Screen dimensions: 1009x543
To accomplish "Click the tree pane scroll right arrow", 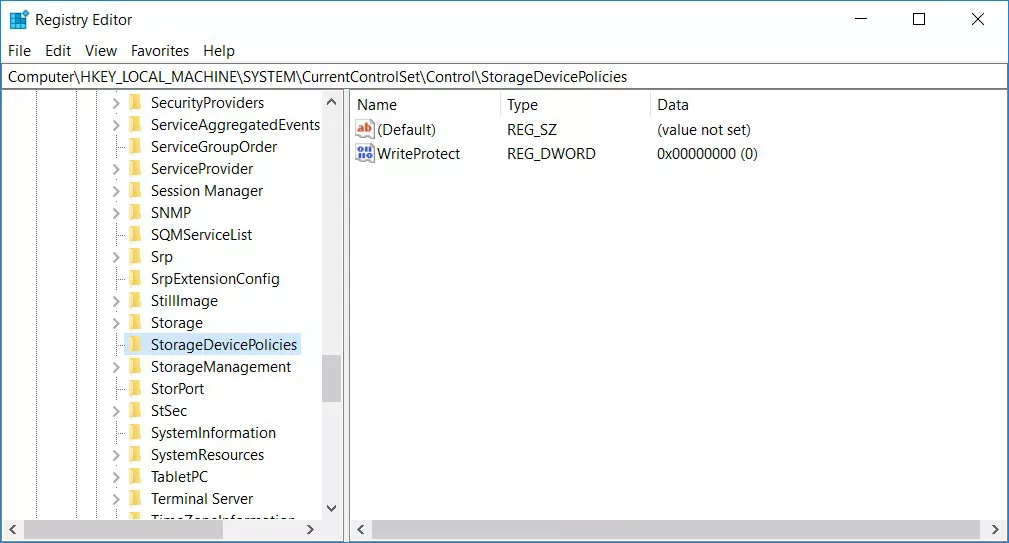I will (x=310, y=529).
